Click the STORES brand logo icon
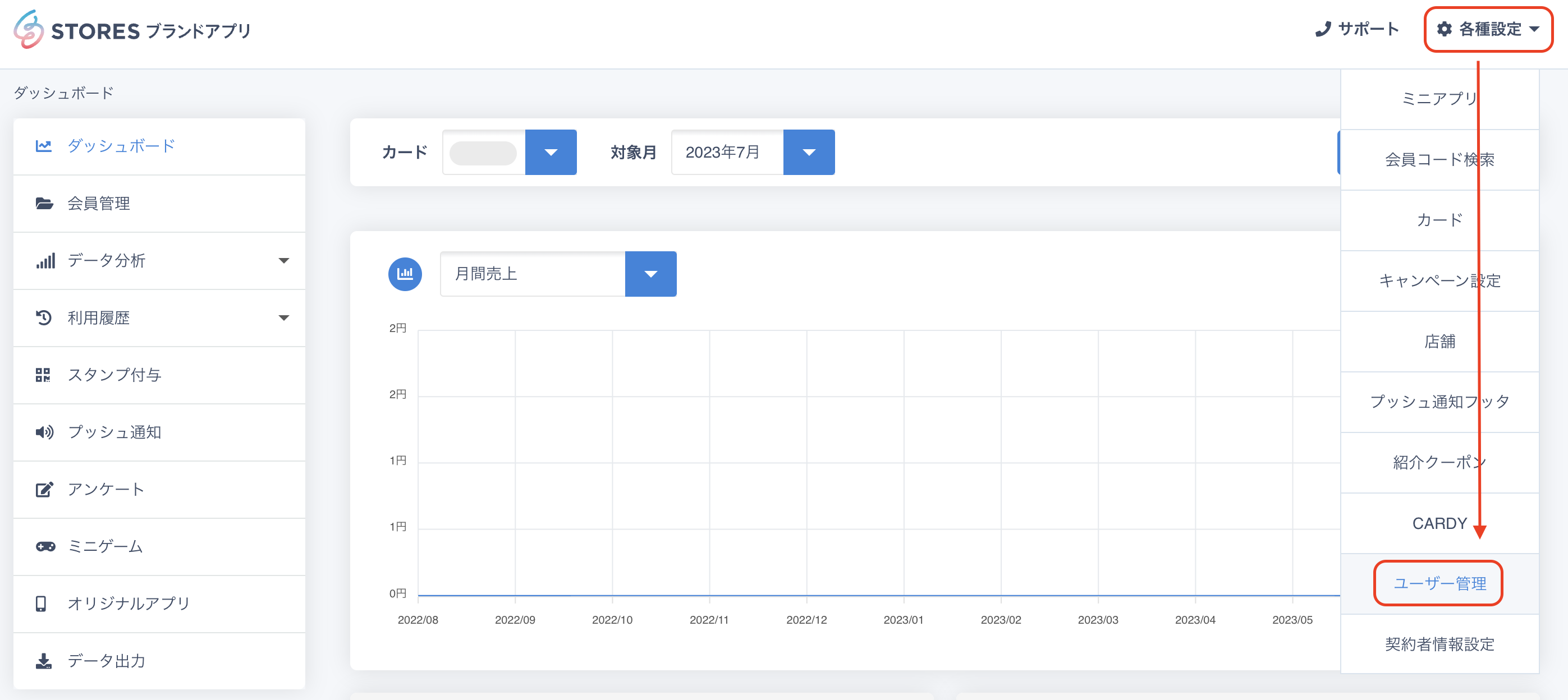The height and width of the screenshot is (700, 1568). (29, 29)
